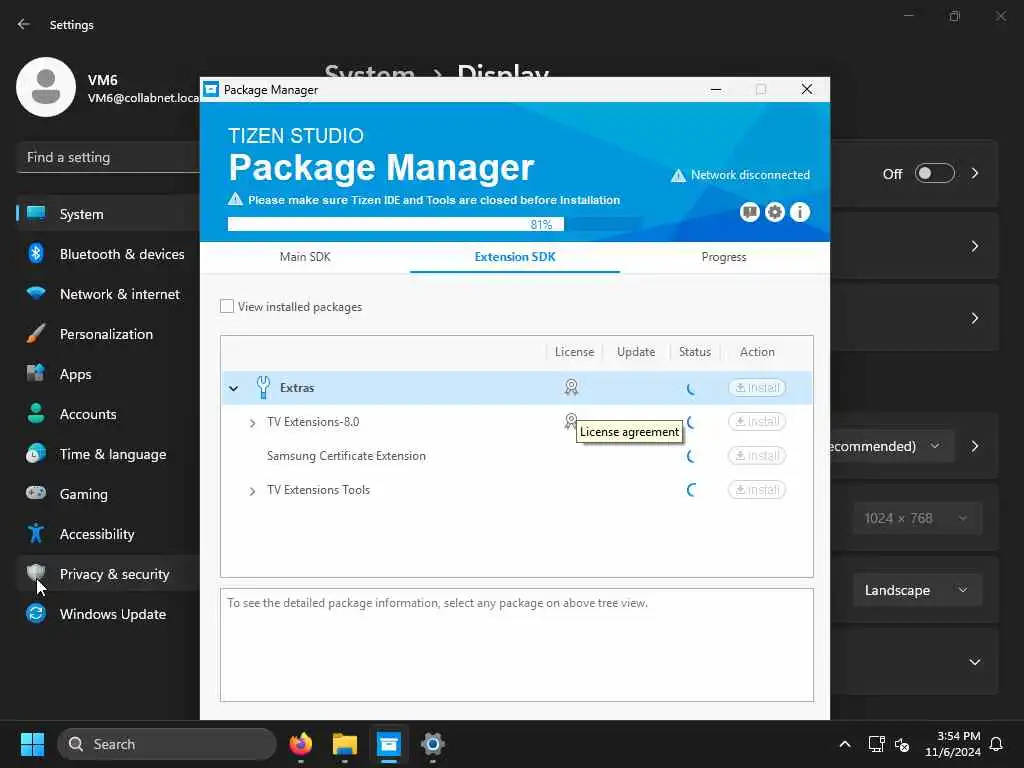1024x768 pixels.
Task: Click the package description text area
Action: 517,645
